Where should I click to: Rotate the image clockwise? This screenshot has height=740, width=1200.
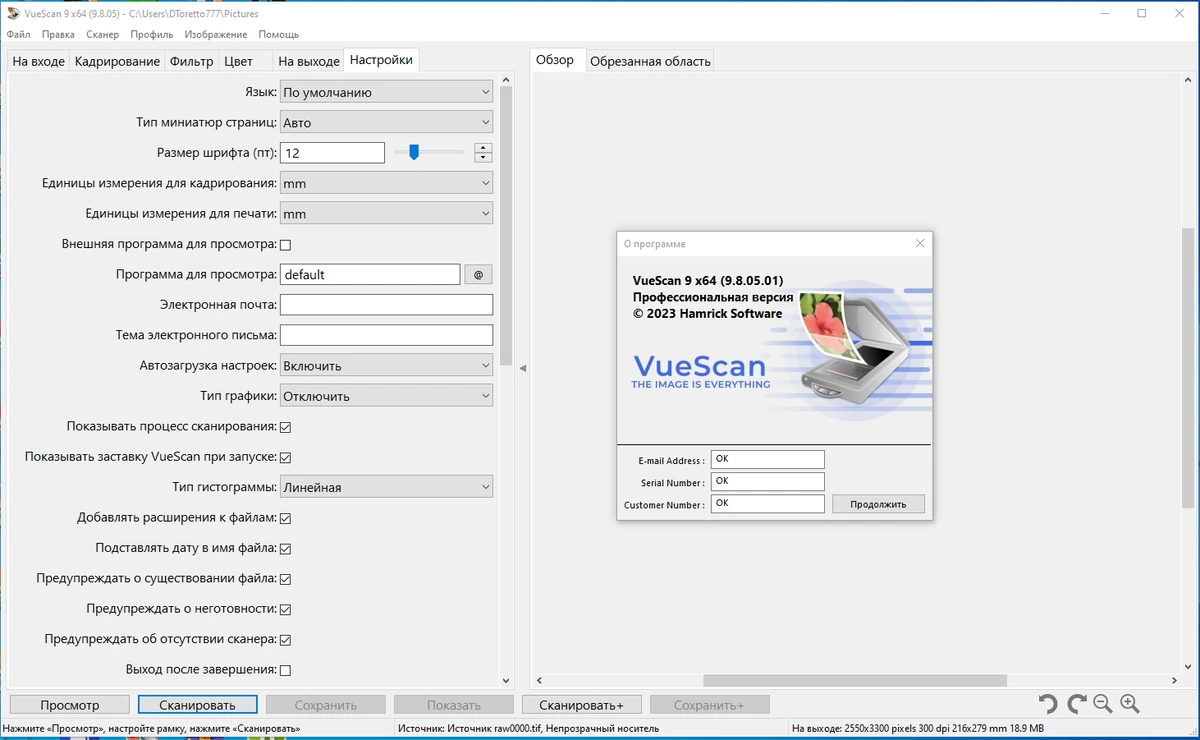coord(1076,704)
